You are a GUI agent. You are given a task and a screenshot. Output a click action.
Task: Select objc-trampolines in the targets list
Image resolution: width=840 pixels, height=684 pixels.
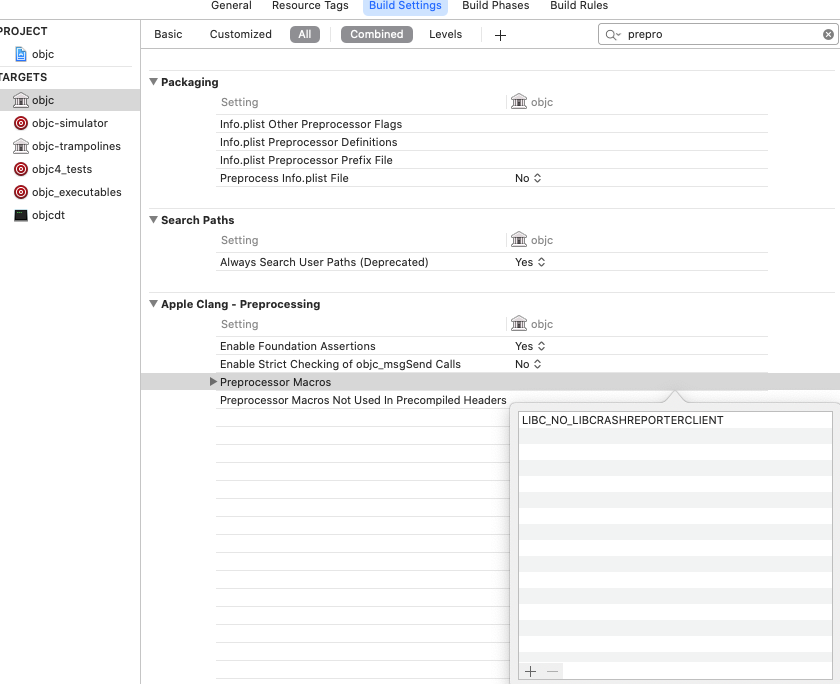(76, 146)
